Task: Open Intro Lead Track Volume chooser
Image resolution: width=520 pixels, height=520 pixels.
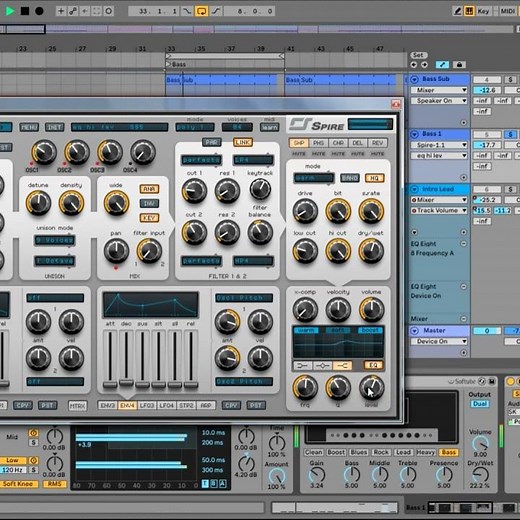Action: (439, 210)
